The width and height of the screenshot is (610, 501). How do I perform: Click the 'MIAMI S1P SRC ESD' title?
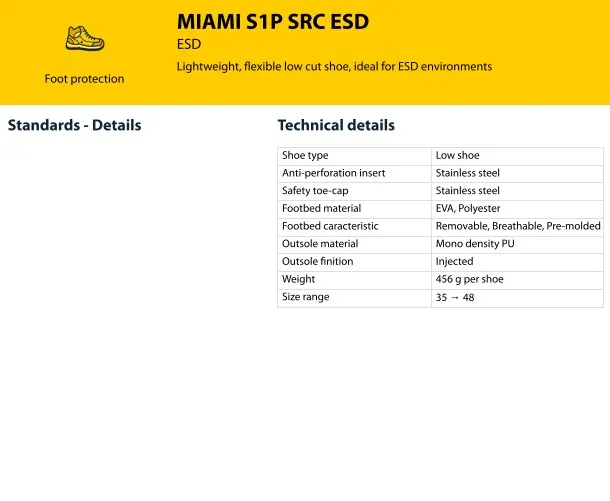click(x=273, y=21)
